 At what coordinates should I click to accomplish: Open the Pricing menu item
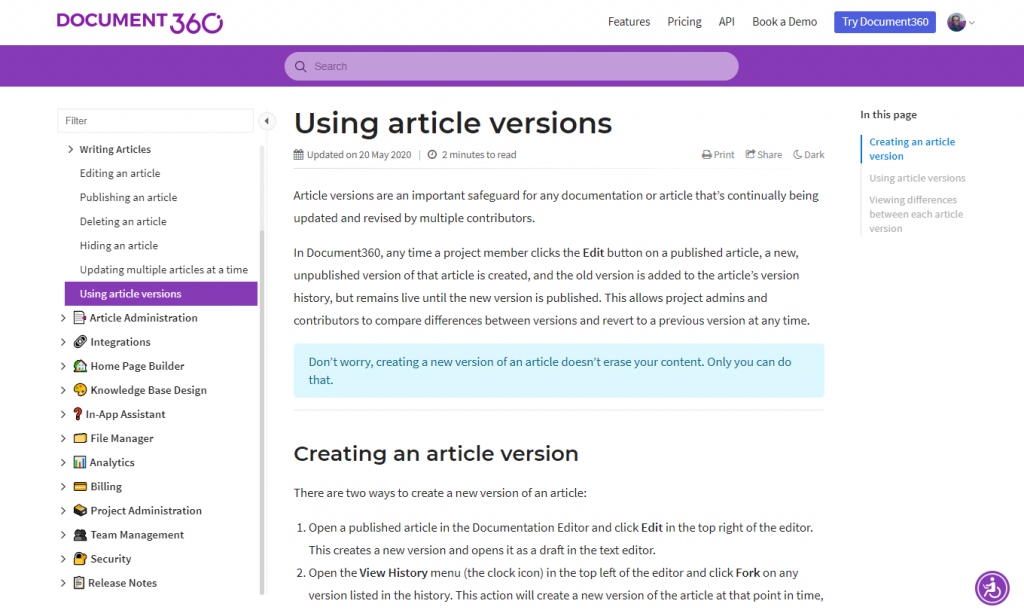[x=684, y=21]
